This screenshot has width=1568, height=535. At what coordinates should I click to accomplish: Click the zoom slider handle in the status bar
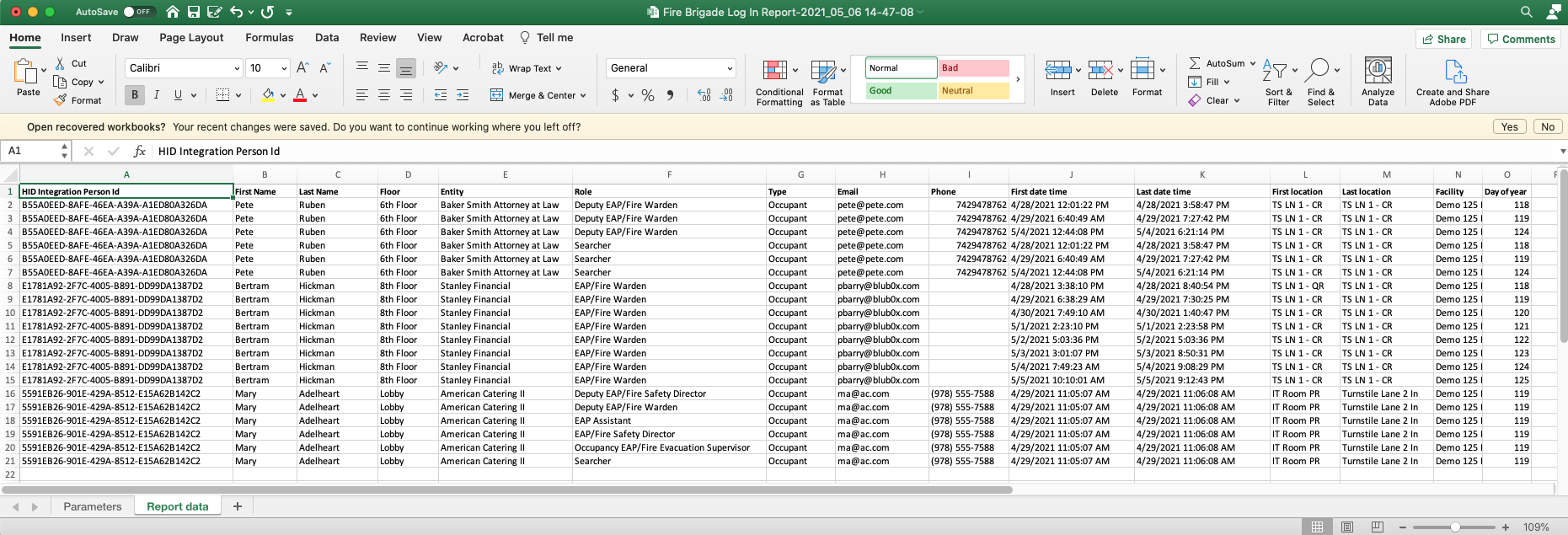1455,527
